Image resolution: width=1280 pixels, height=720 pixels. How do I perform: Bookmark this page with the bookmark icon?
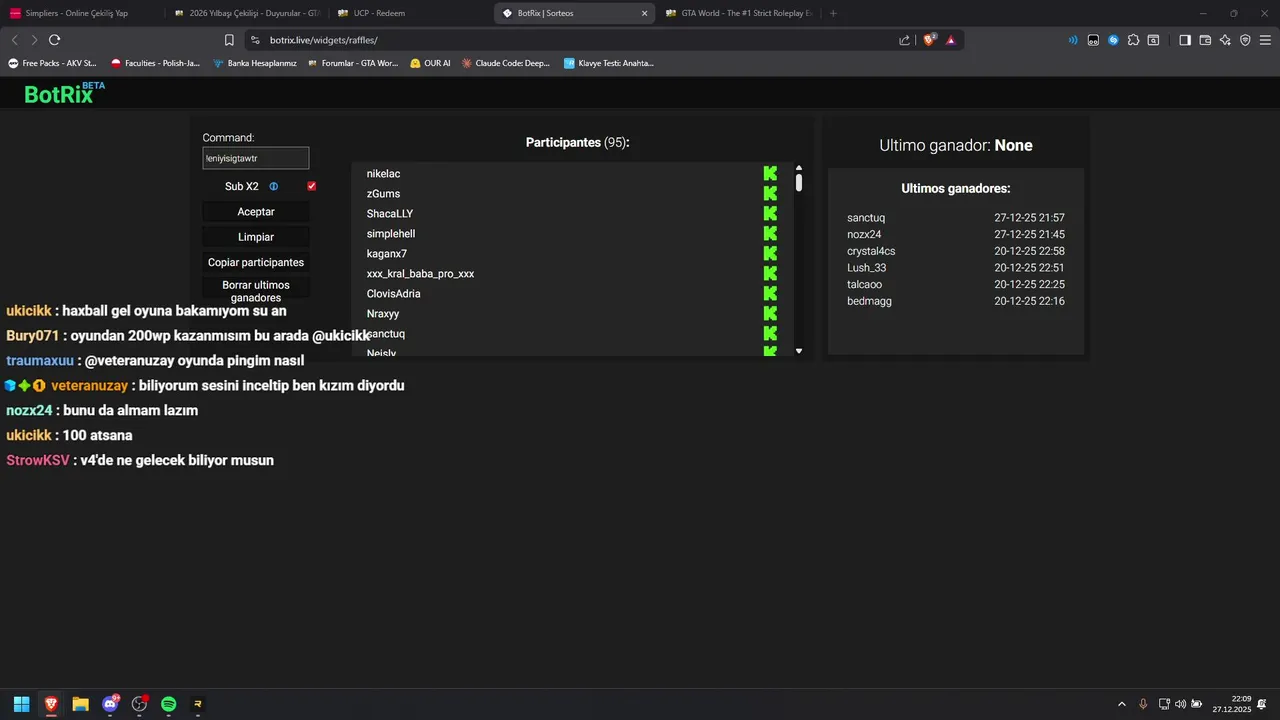[229, 40]
